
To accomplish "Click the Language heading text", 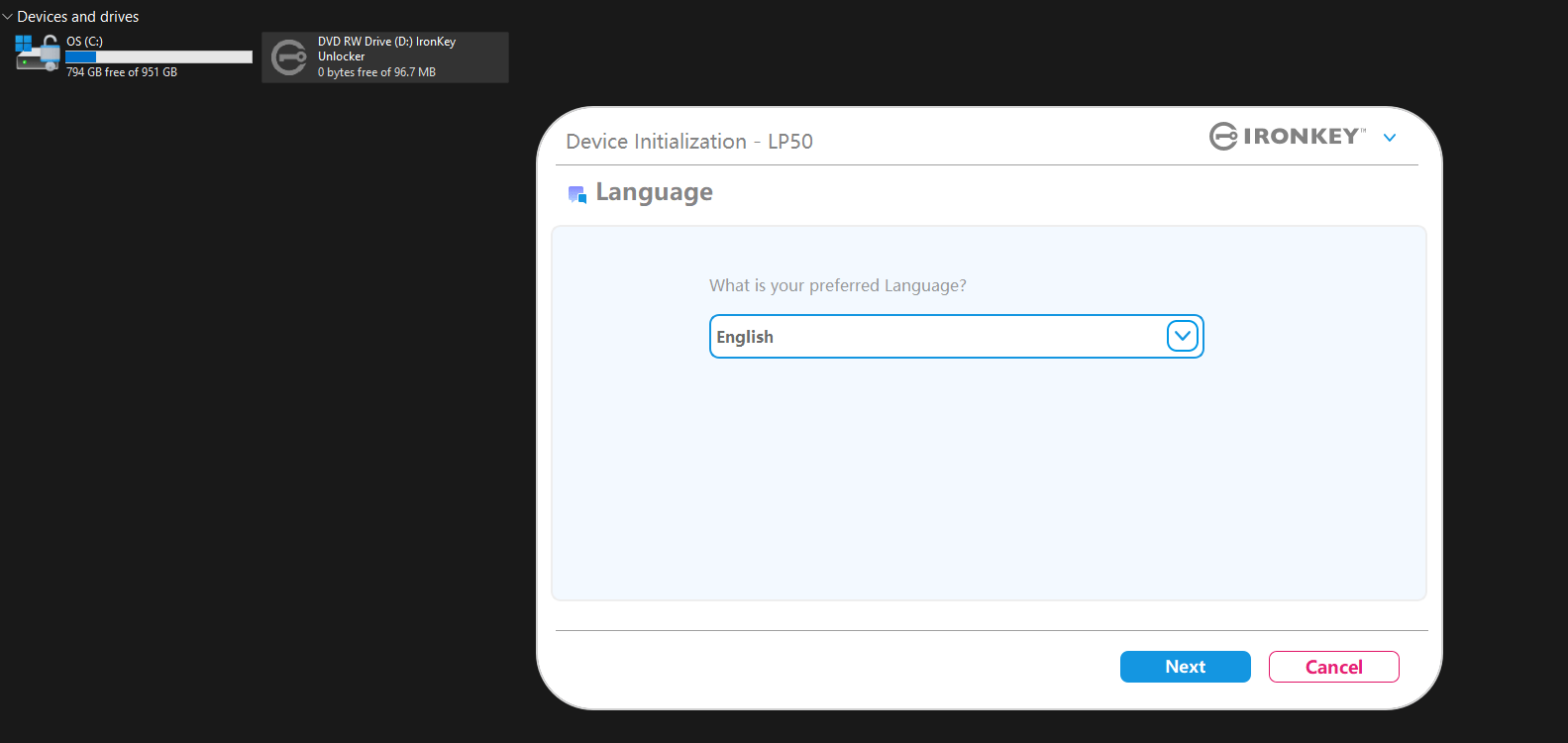I will (654, 192).
